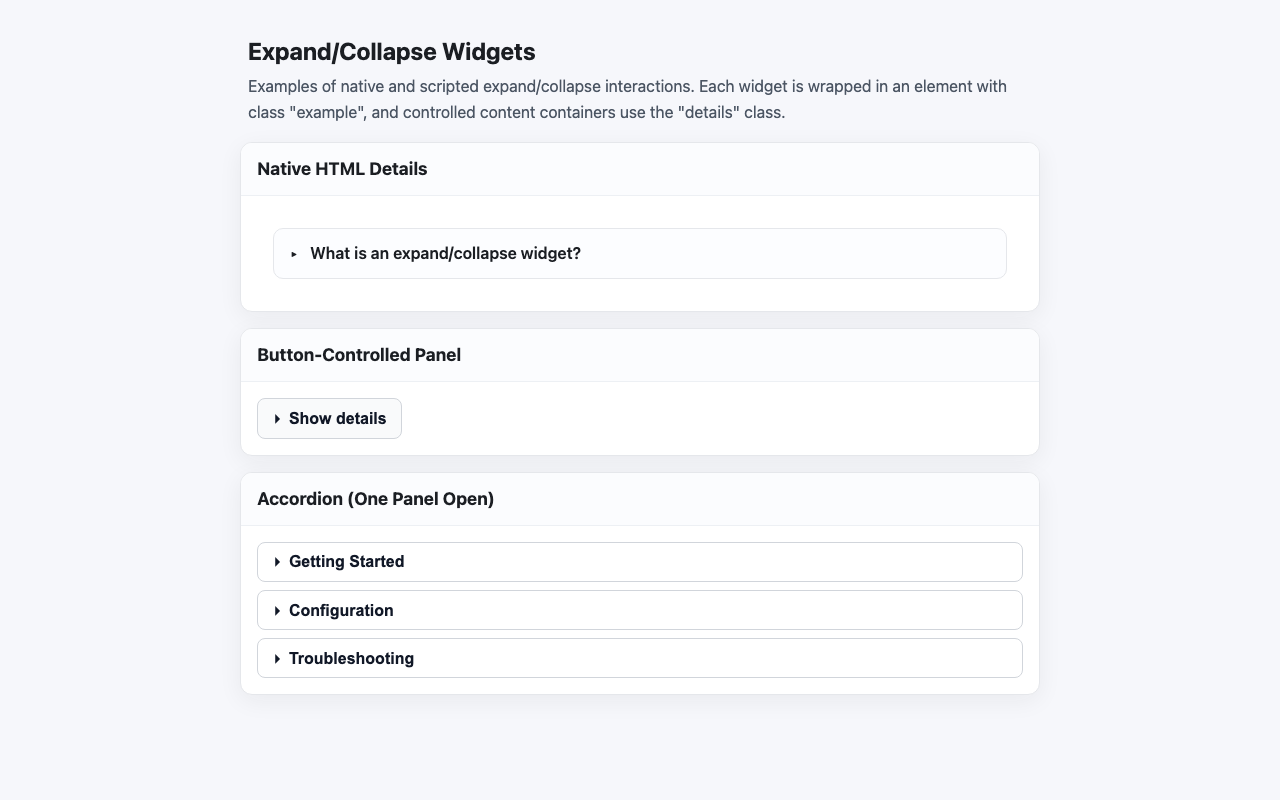Click the arrow icon on Configuration

click(277, 610)
